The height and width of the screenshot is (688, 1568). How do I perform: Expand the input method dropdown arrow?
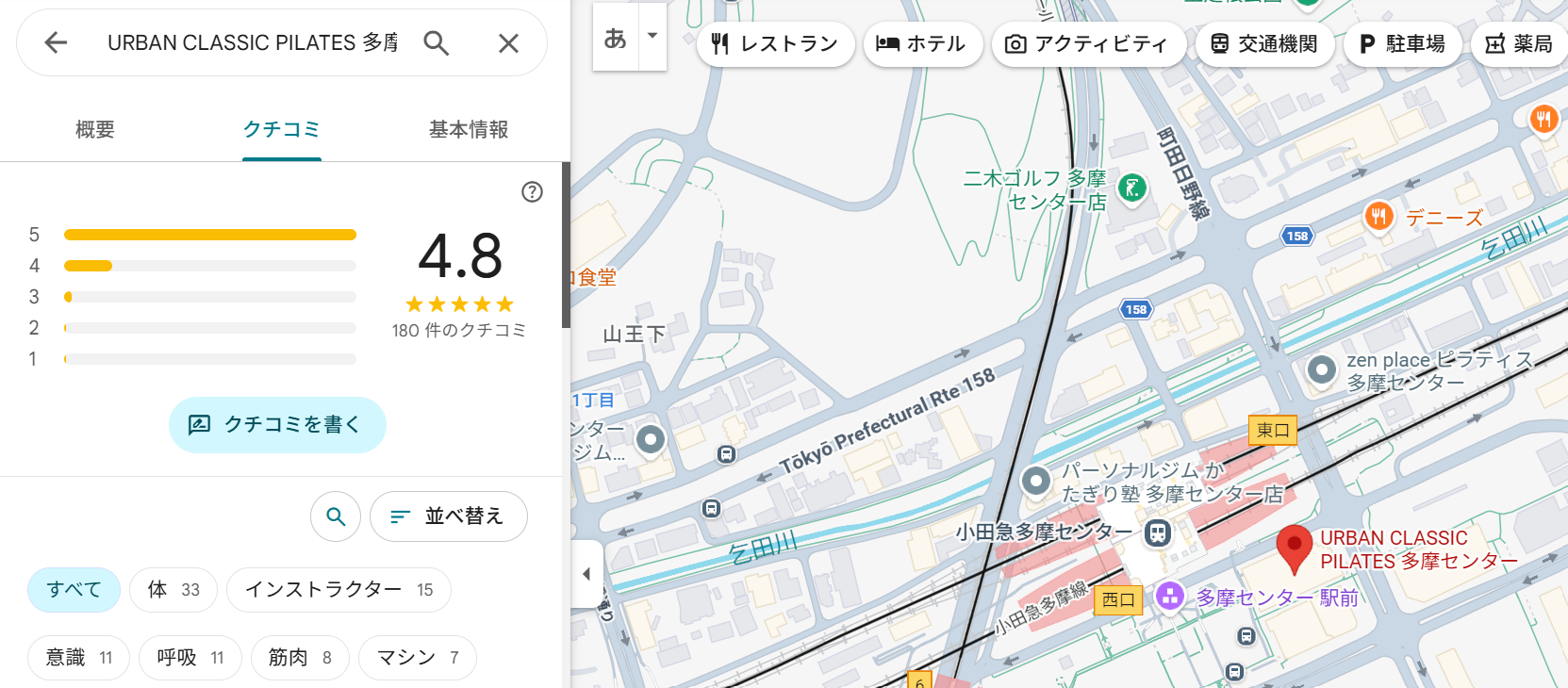(x=652, y=37)
